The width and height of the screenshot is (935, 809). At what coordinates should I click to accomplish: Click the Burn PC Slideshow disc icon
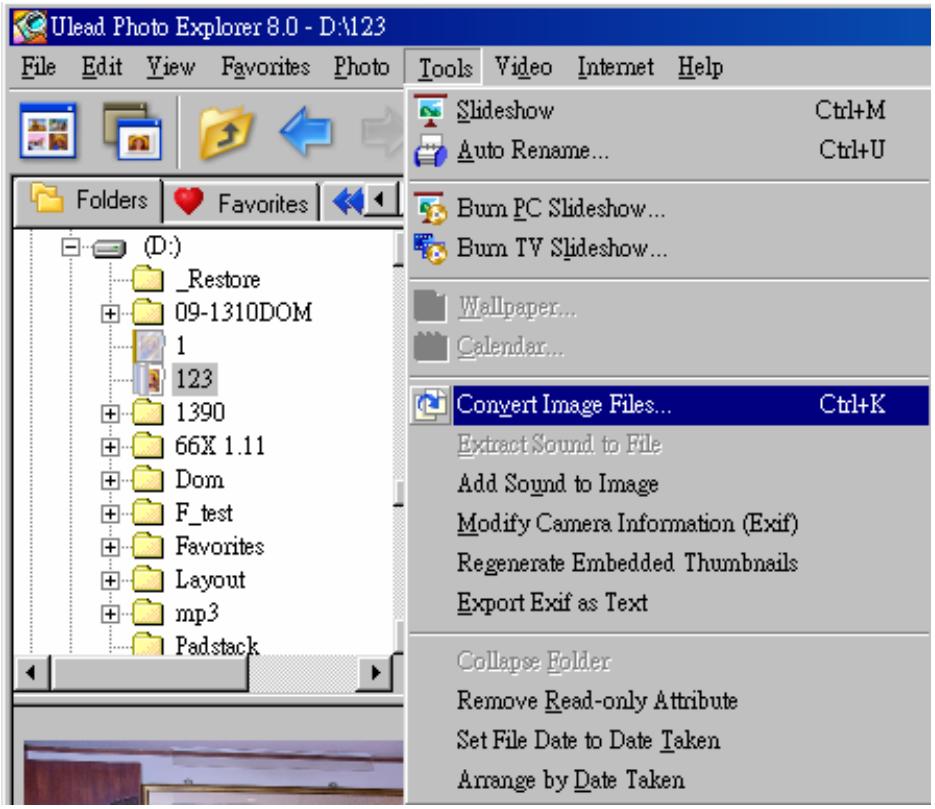pos(430,209)
